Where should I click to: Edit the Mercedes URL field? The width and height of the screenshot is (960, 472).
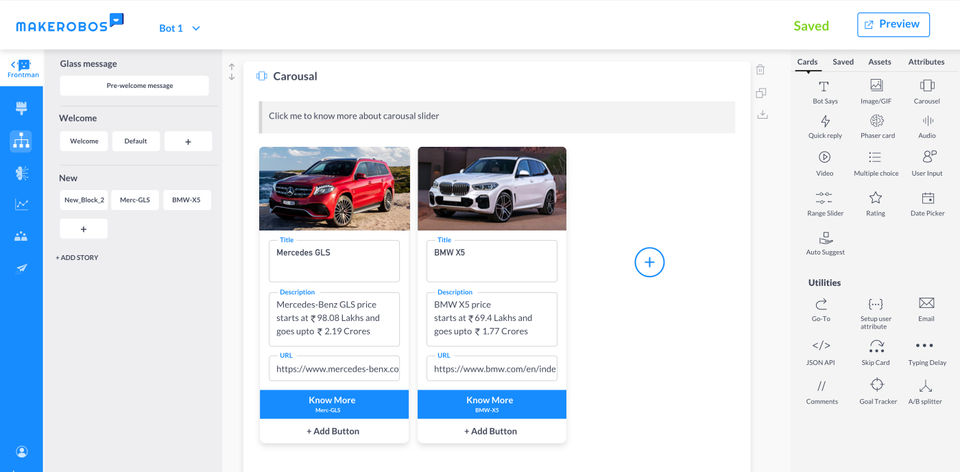[334, 369]
